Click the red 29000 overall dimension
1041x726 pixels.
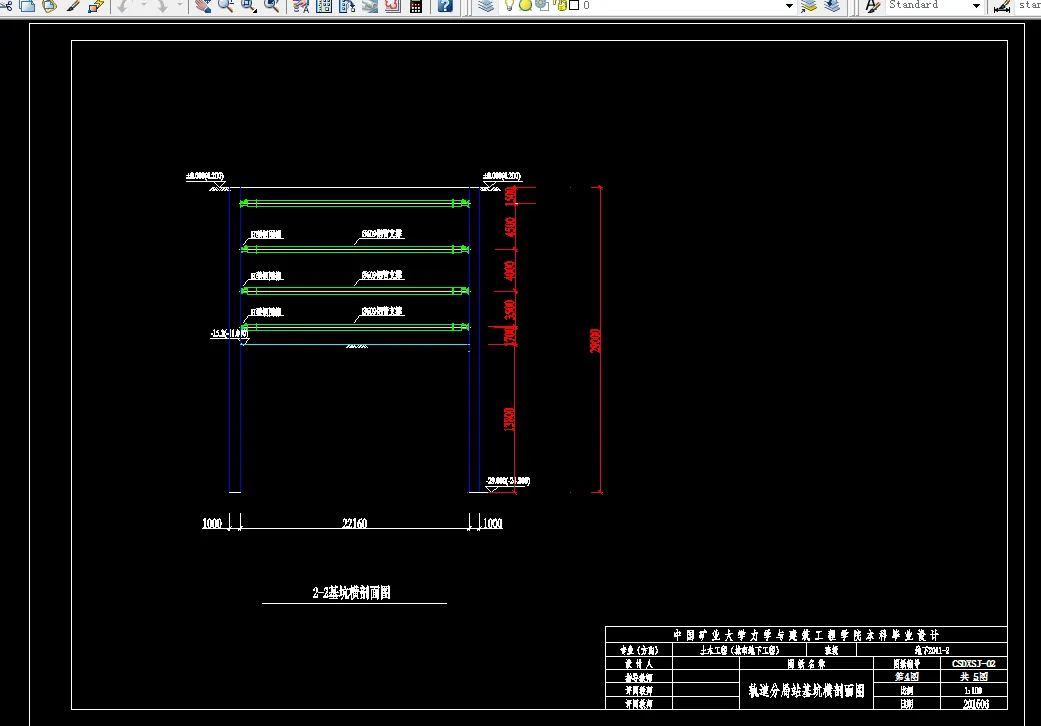595,340
